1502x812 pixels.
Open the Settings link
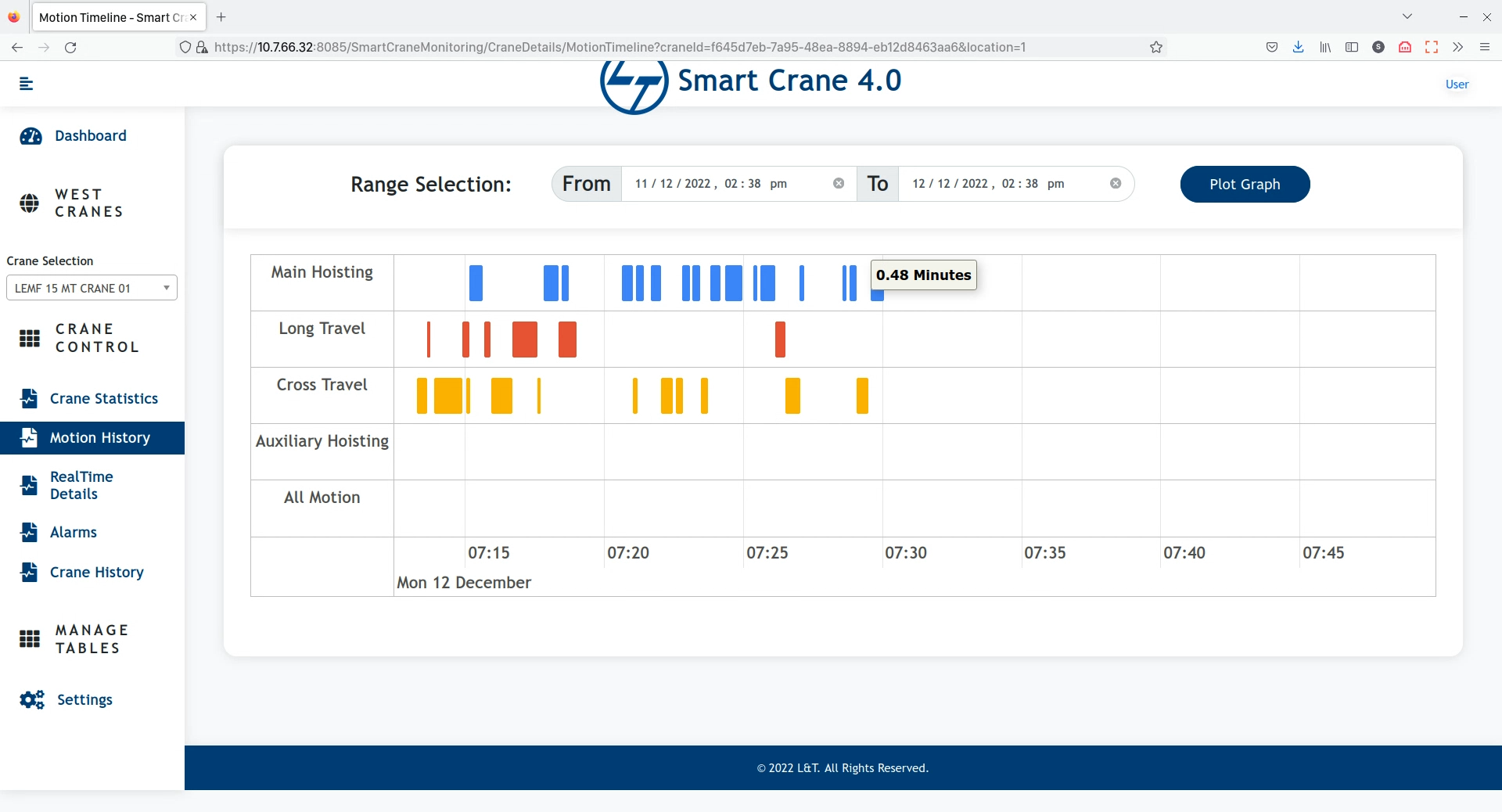click(84, 699)
